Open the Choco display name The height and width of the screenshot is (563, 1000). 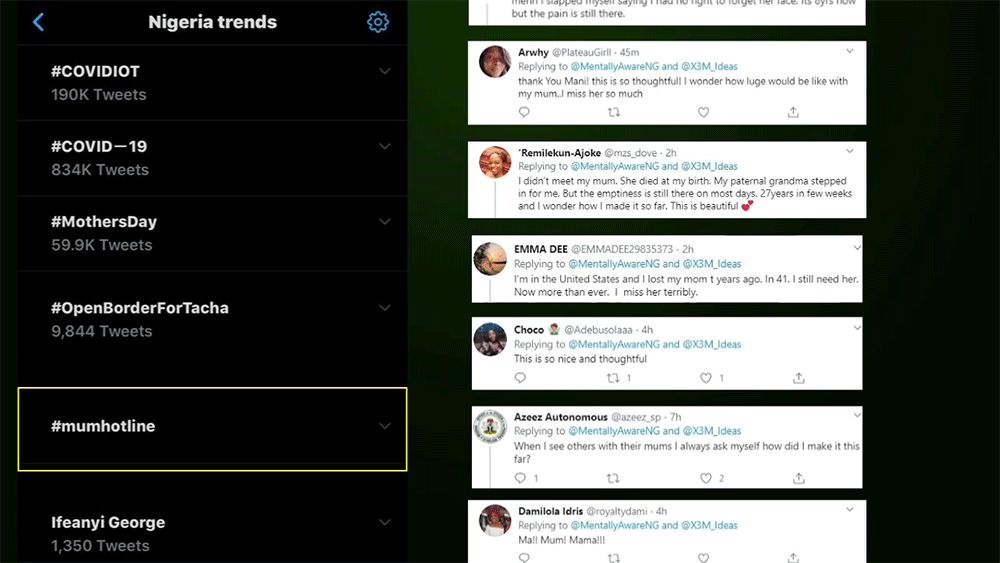529,330
